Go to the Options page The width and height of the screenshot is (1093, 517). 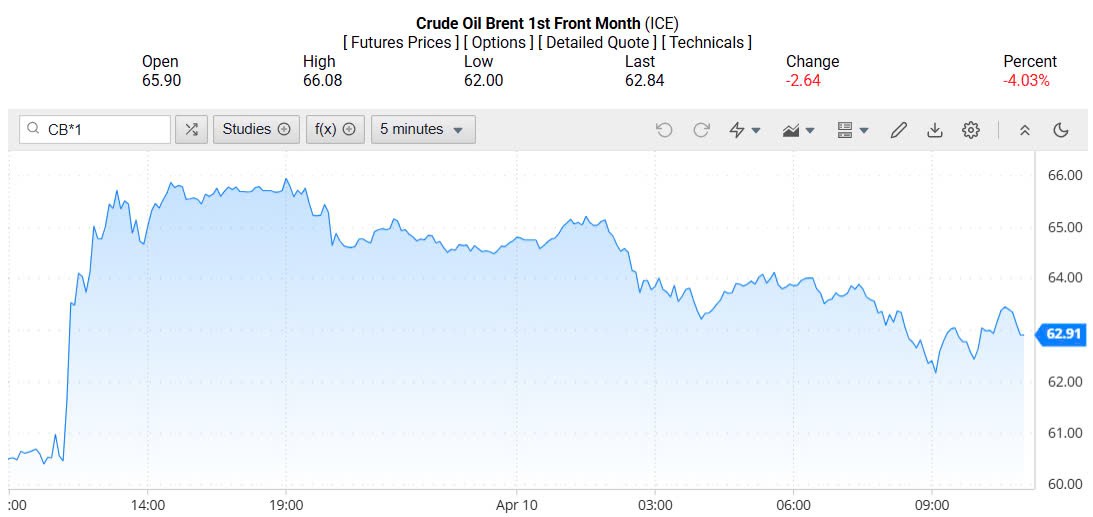click(x=498, y=42)
